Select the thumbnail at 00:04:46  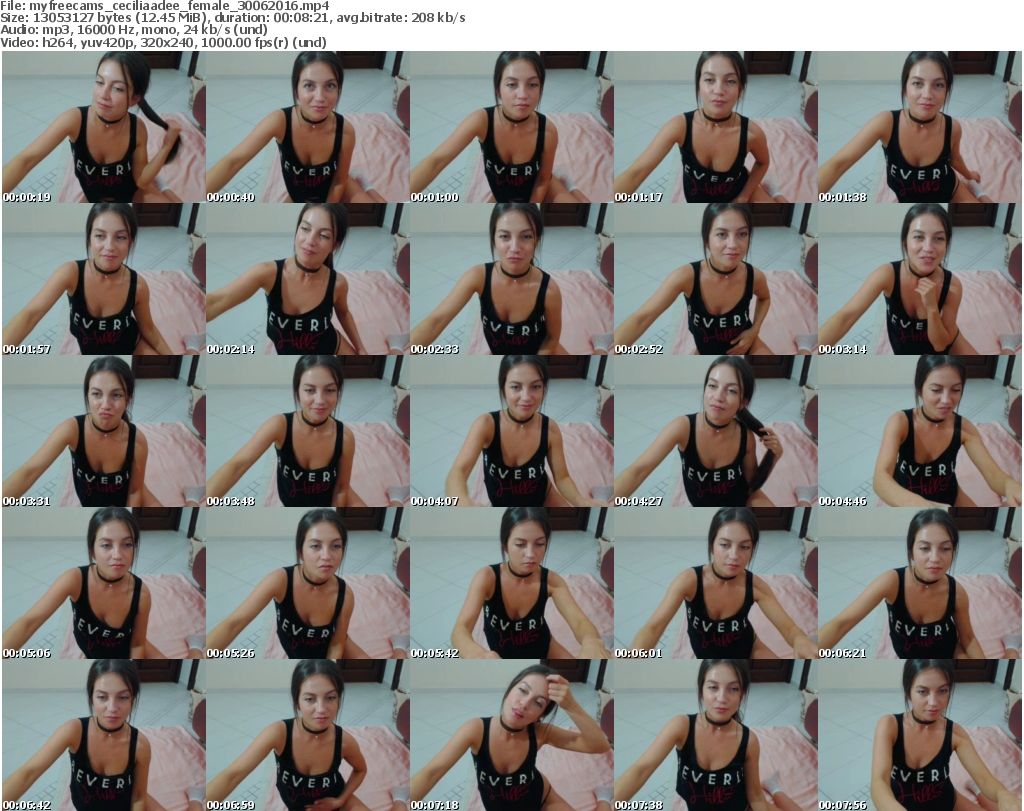(919, 431)
